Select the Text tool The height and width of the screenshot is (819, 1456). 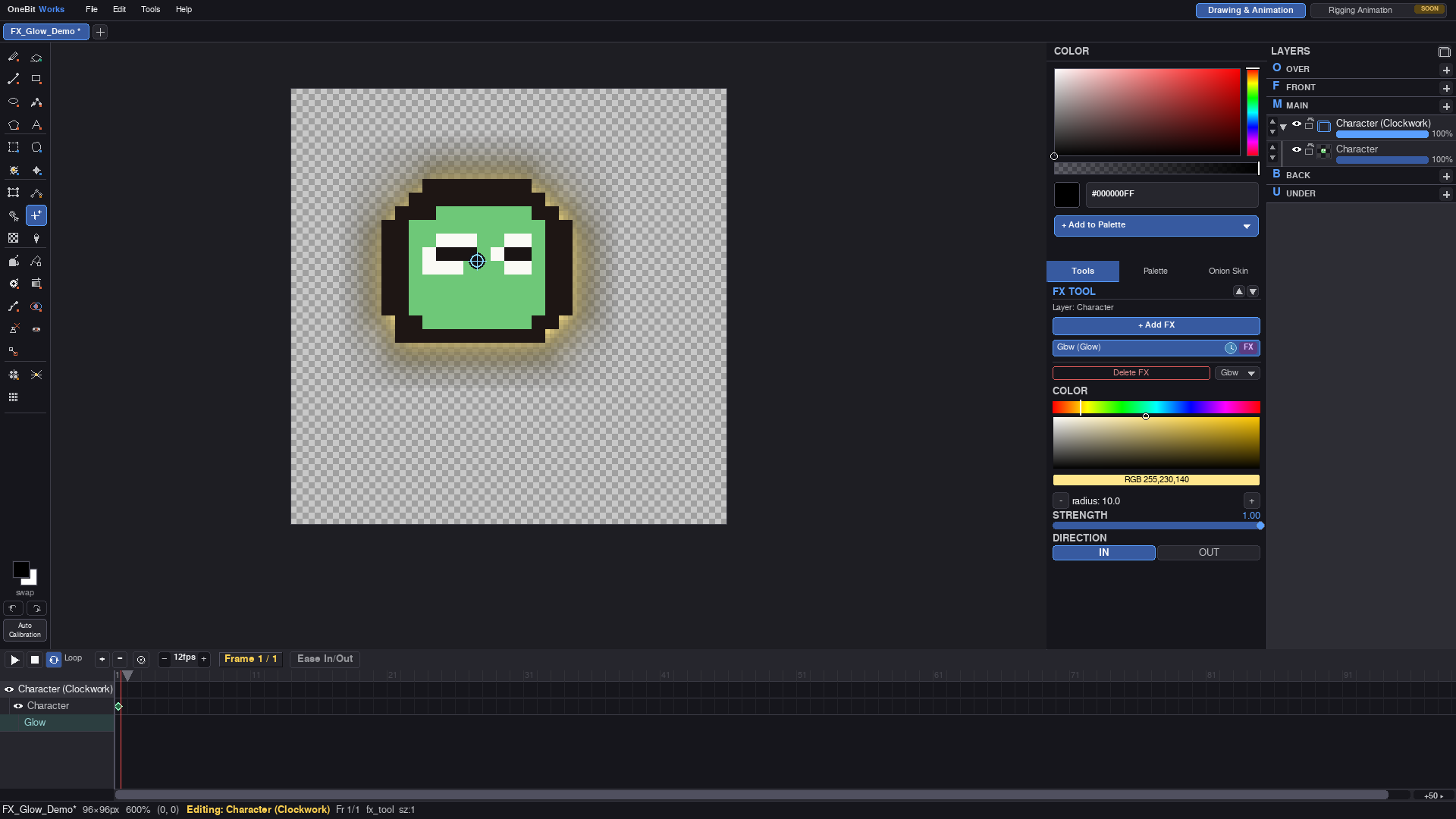coord(36,125)
